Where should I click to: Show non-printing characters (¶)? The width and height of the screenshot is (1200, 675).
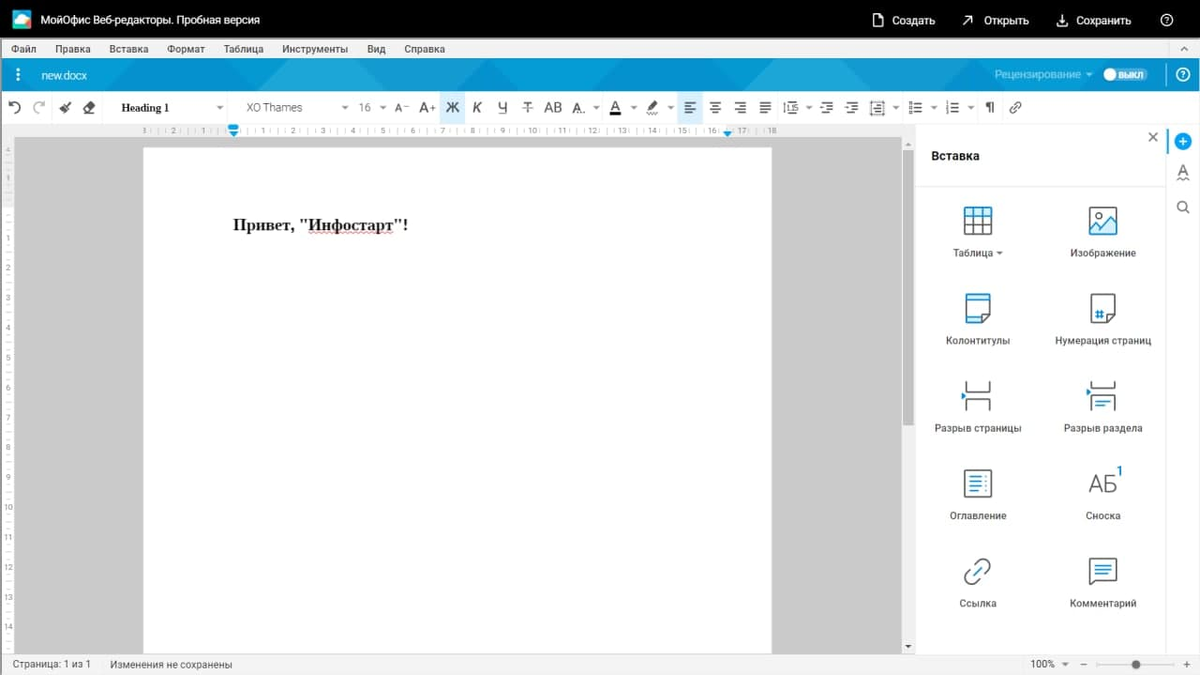(990, 107)
